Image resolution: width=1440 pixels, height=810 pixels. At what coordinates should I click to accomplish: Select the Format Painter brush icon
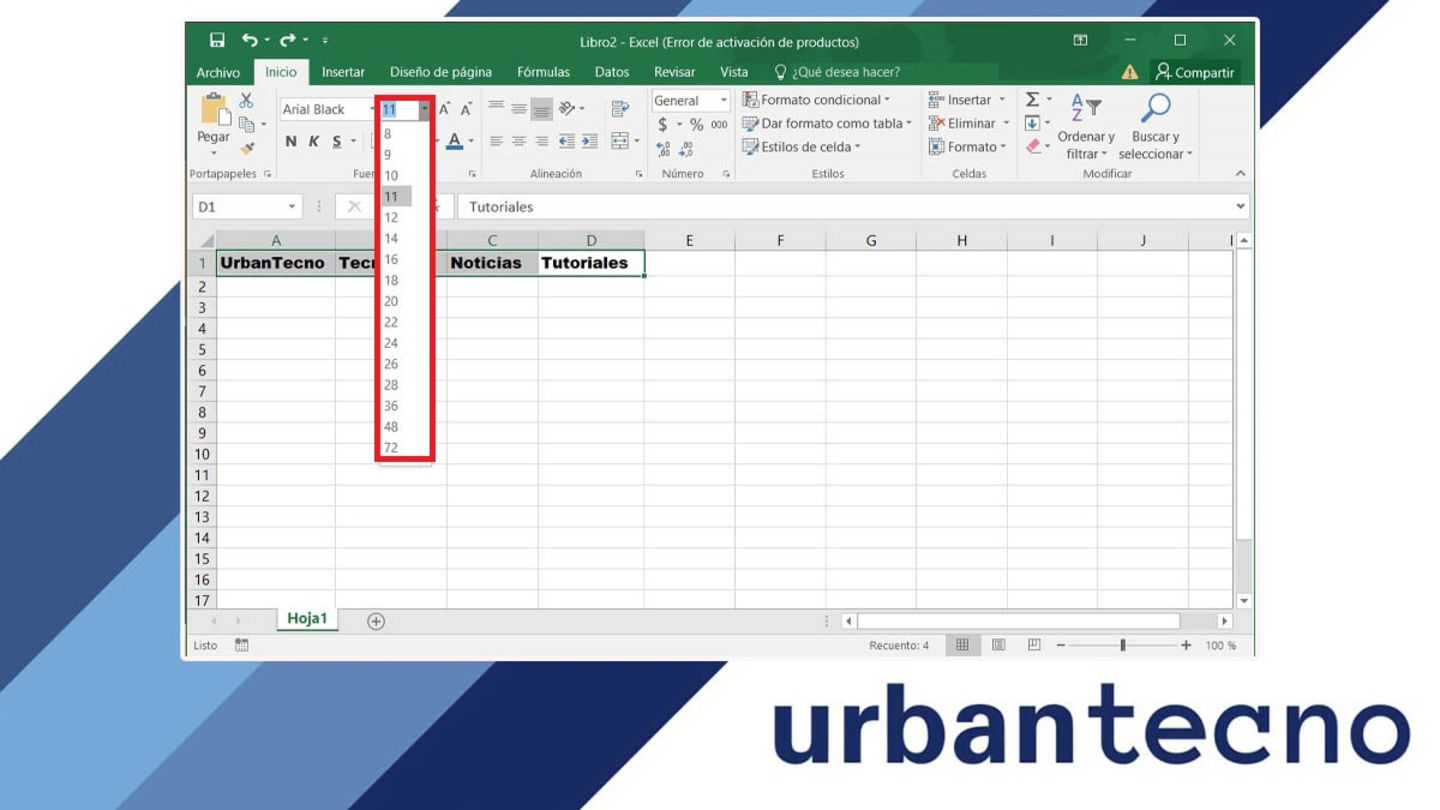pos(247,148)
